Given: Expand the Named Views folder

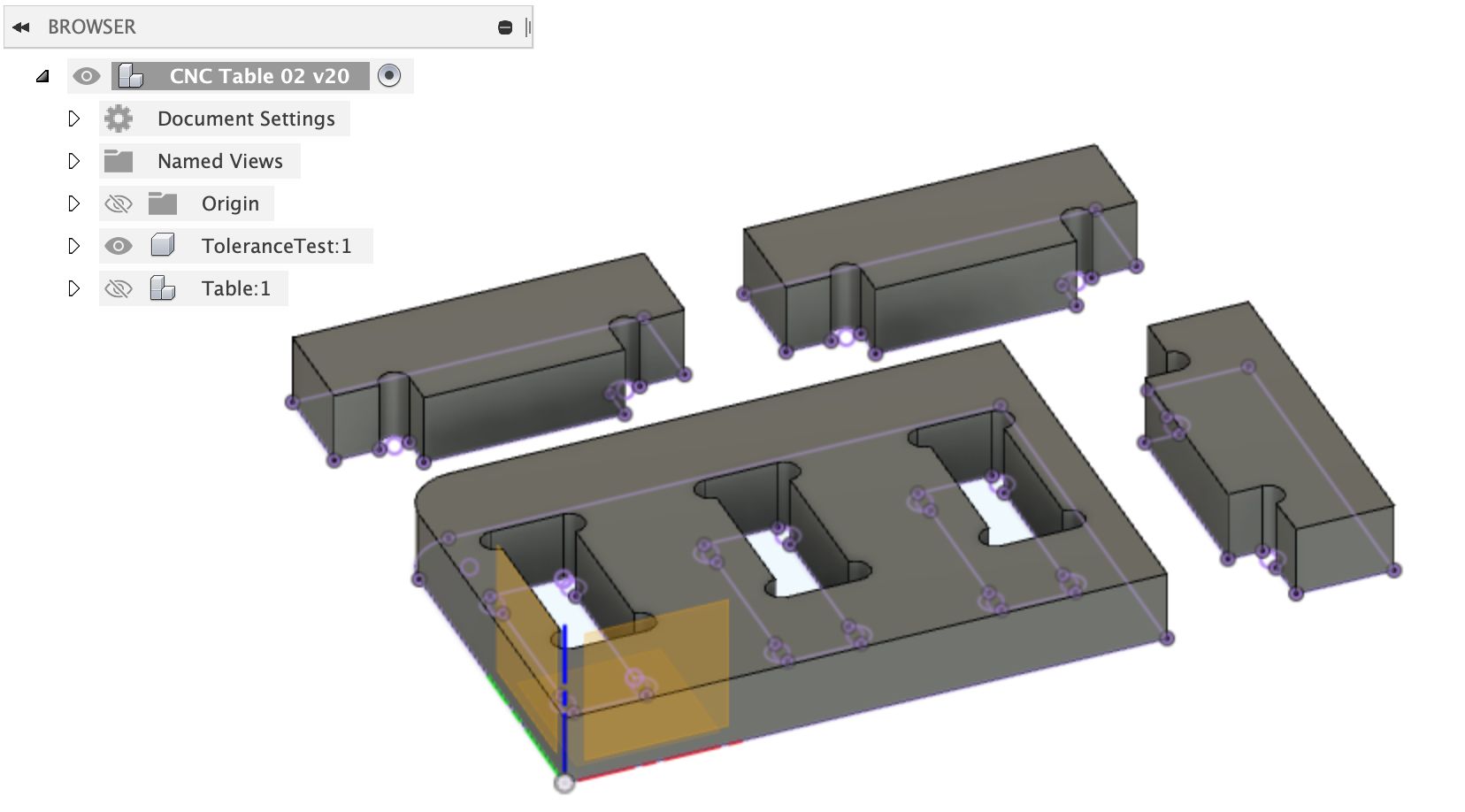Looking at the screenshot, I should pyautogui.click(x=74, y=160).
